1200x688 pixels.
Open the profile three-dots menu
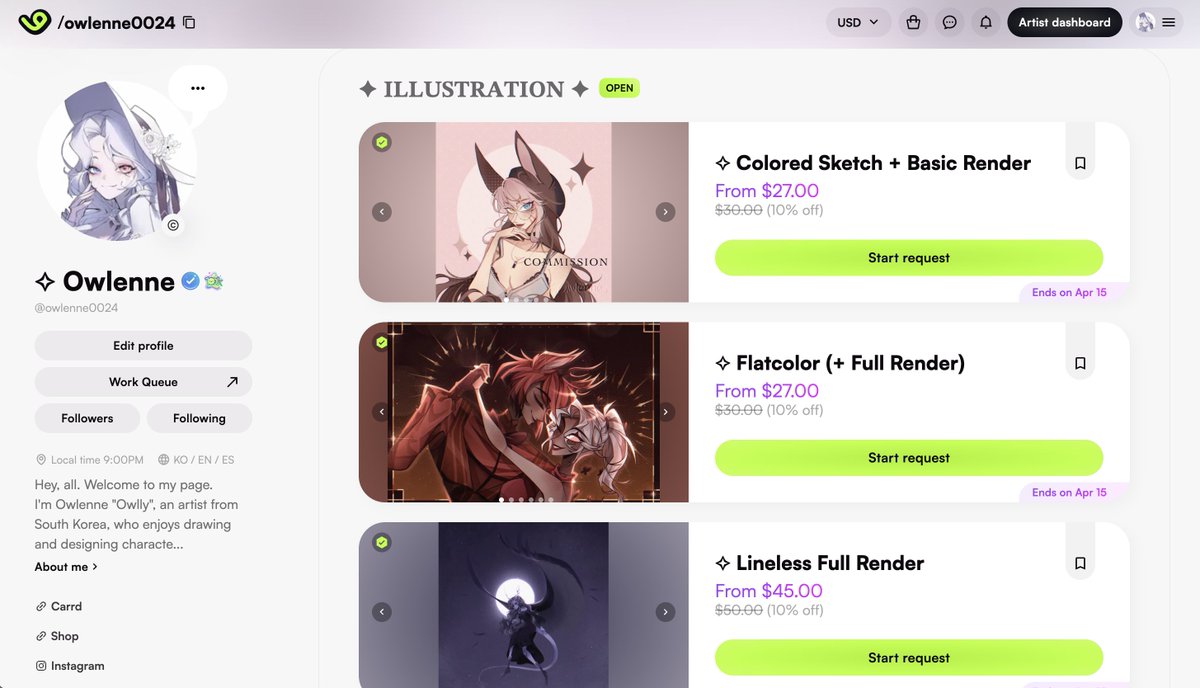[197, 88]
